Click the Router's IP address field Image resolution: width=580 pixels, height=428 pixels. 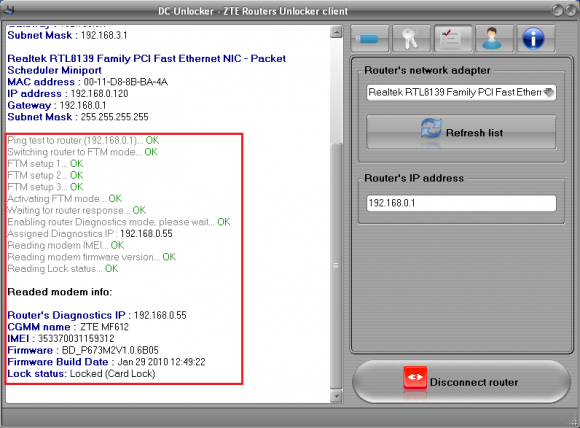tap(461, 203)
